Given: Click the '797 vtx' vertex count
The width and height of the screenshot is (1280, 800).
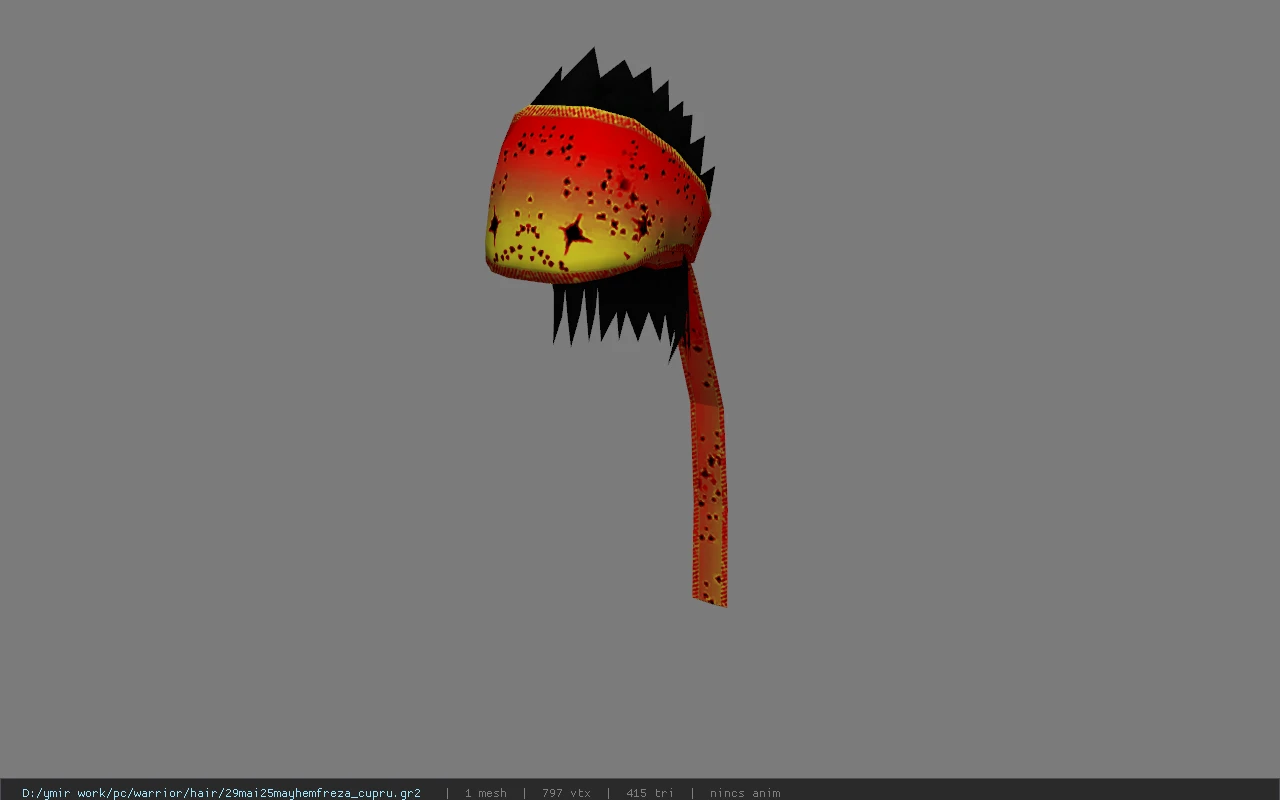Looking at the screenshot, I should tap(566, 793).
